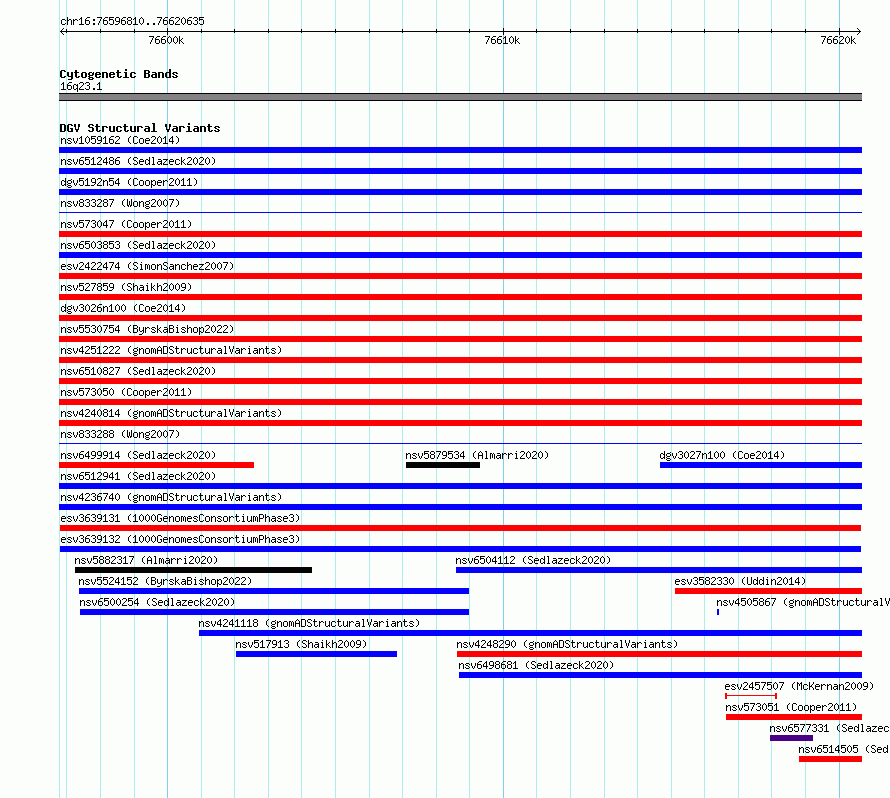Select nsv573051 (Cooper2011) label

tap(791, 707)
